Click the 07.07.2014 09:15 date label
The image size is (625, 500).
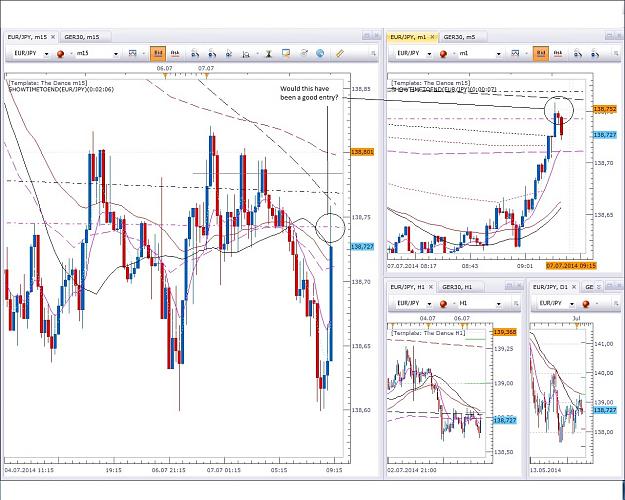[571, 266]
